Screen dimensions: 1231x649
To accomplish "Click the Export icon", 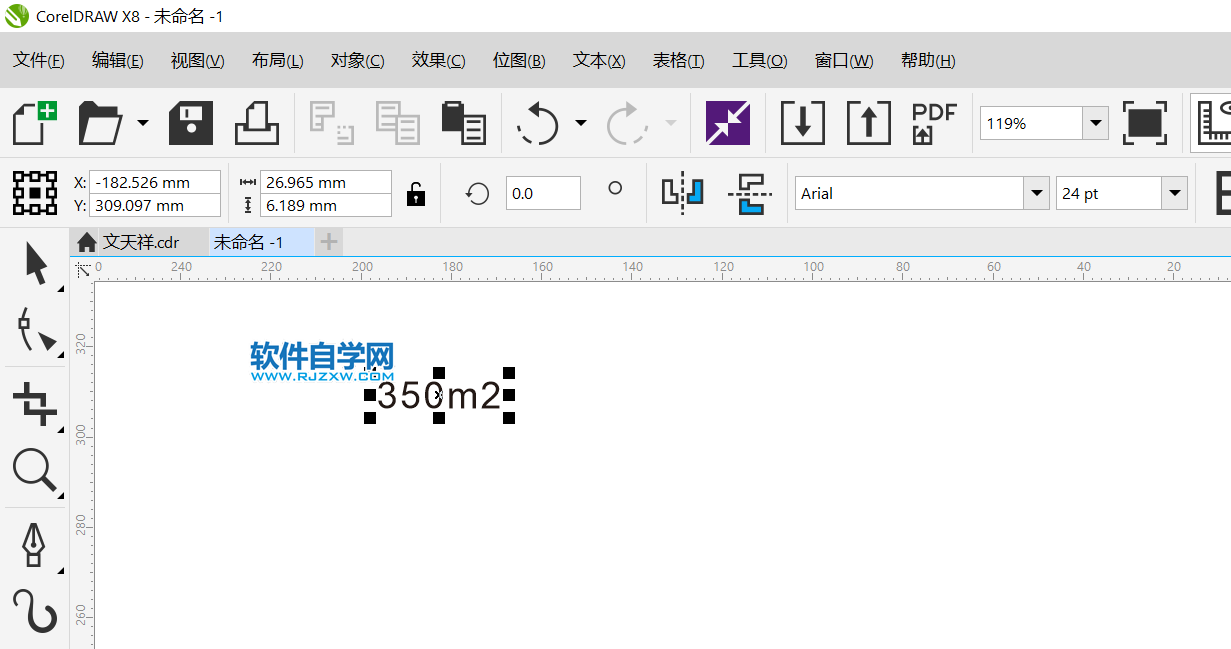I will pos(868,122).
